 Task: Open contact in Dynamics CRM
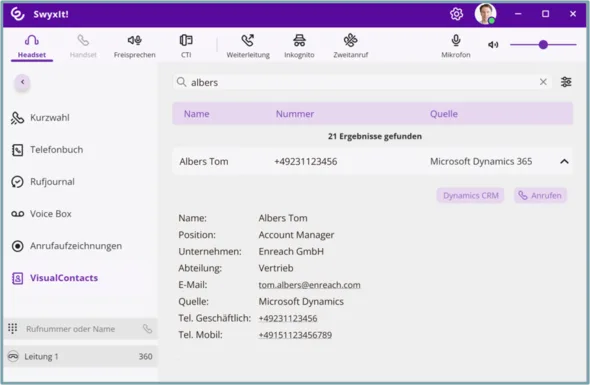click(x=470, y=195)
